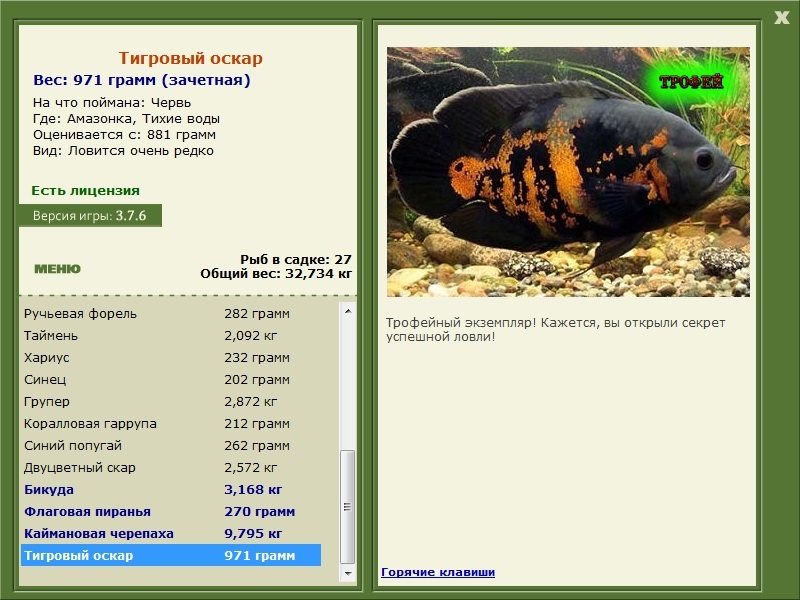
Task: Click the Общий вес: 32,734 кг total
Action: click(x=276, y=274)
